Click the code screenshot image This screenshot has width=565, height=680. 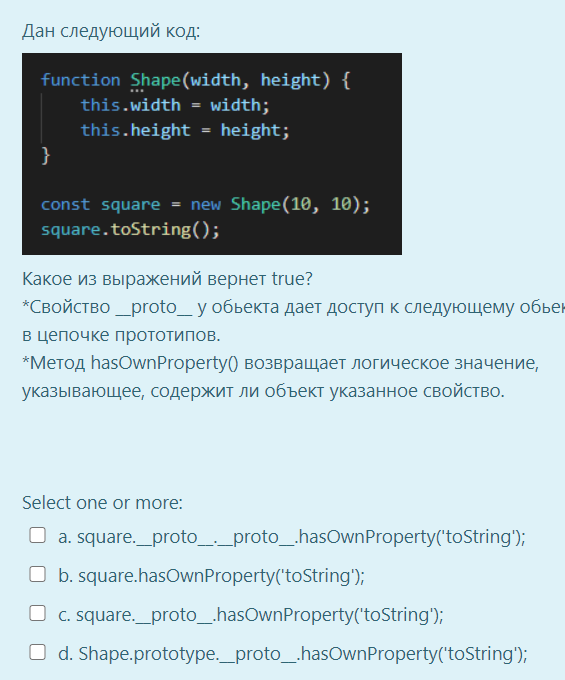tap(212, 154)
